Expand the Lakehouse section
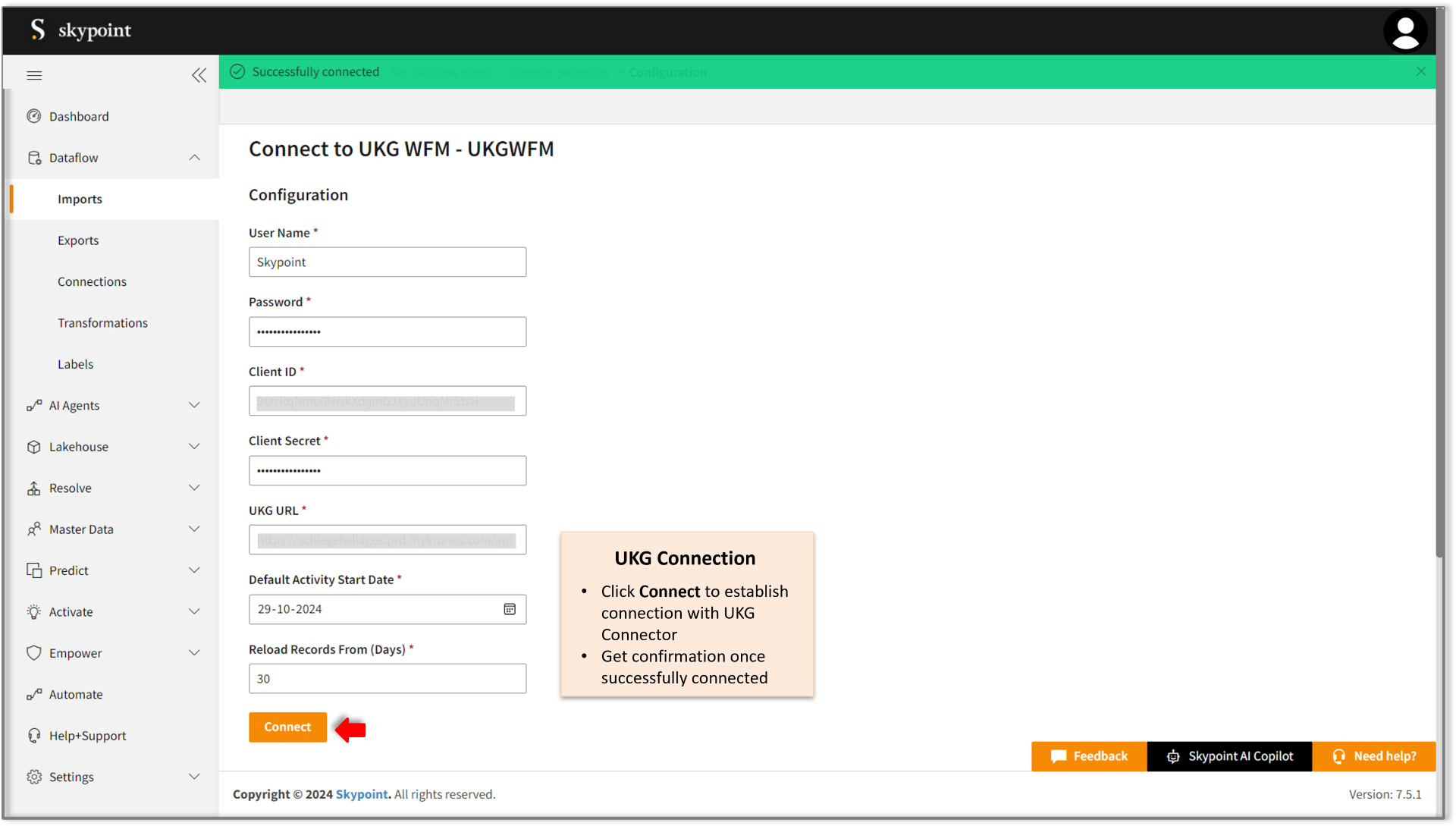Image resolution: width=1456 pixels, height=826 pixels. tap(194, 447)
